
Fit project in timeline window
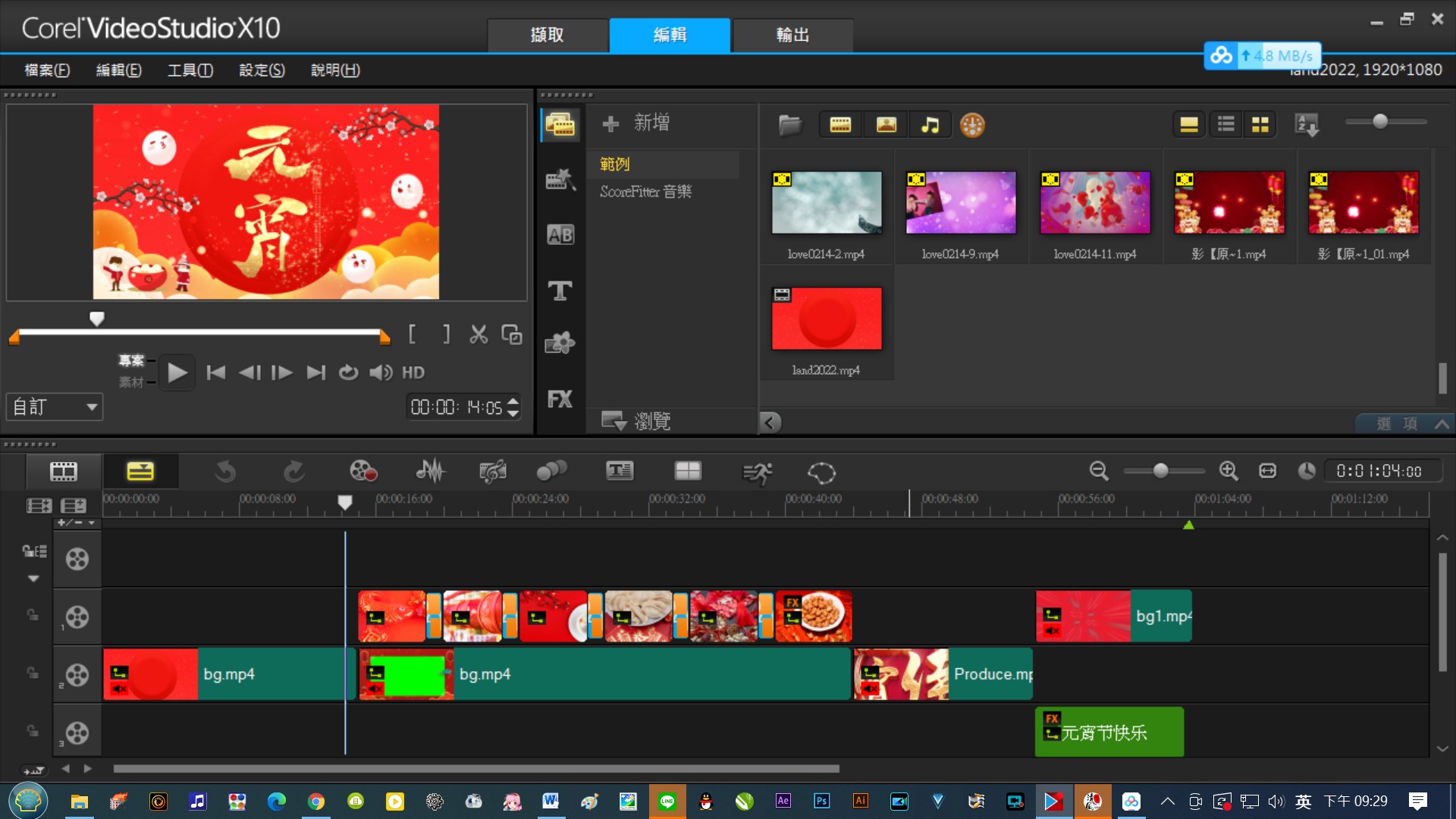(1267, 471)
